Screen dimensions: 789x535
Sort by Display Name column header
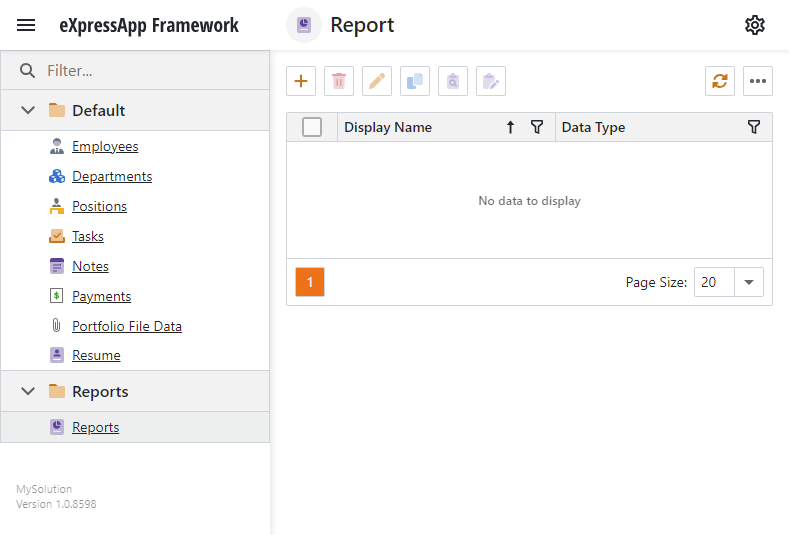point(388,127)
